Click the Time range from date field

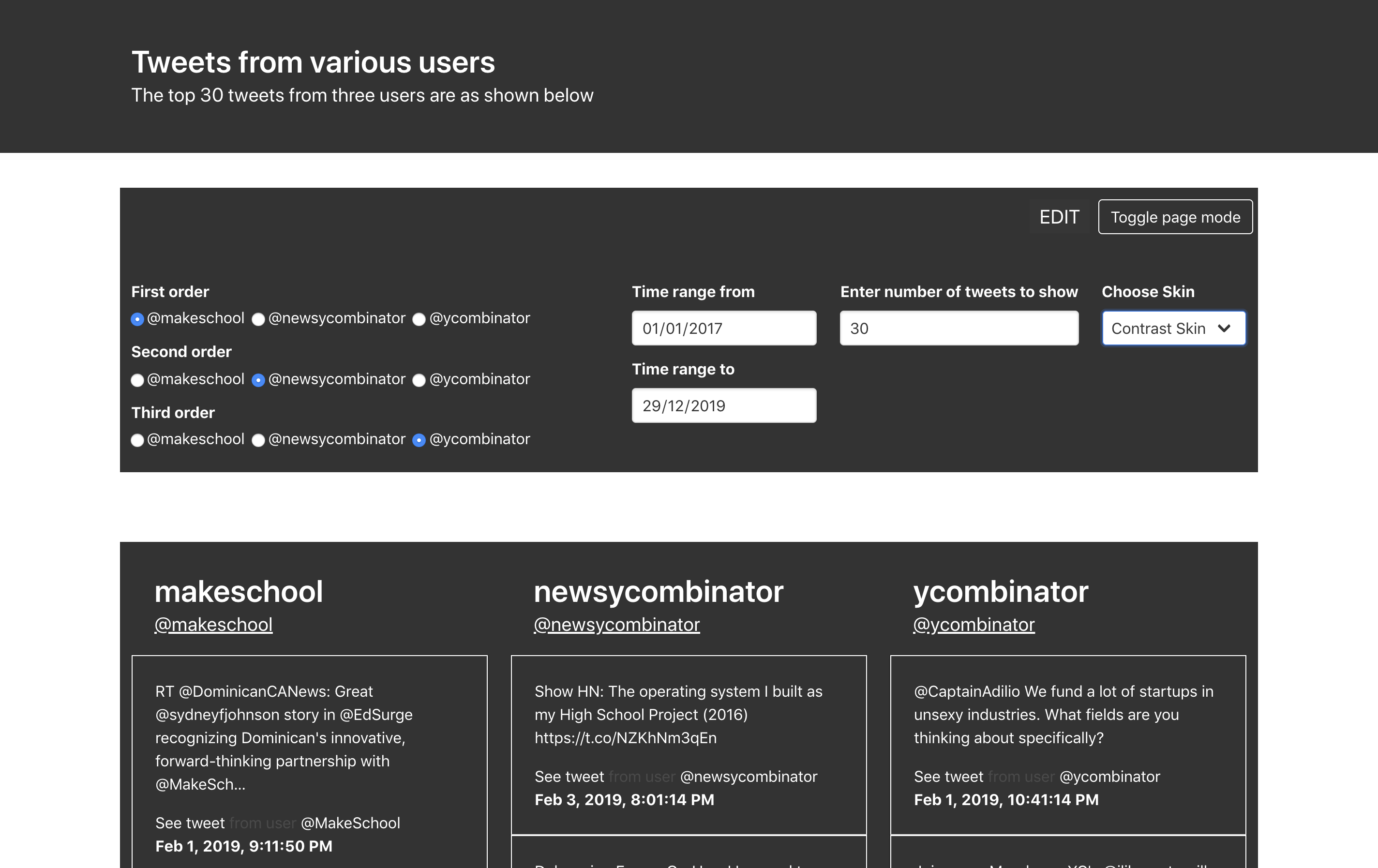pos(723,329)
